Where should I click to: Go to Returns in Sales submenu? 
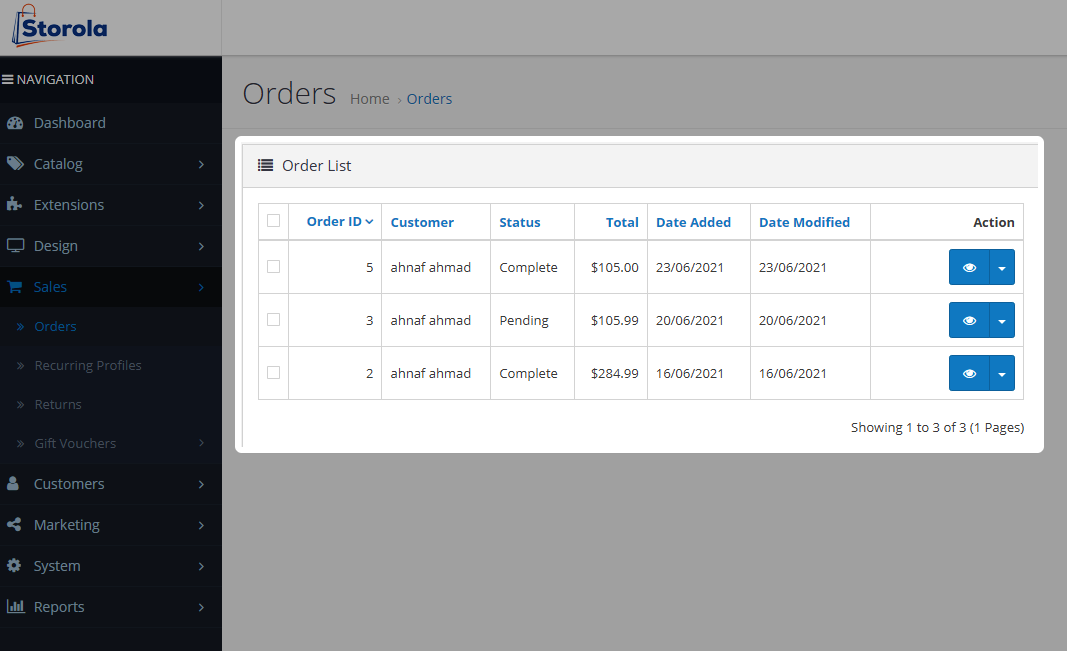(58, 404)
